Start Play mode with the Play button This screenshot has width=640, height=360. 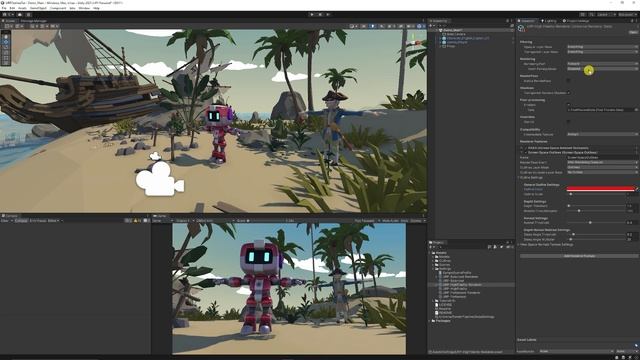[x=312, y=15]
